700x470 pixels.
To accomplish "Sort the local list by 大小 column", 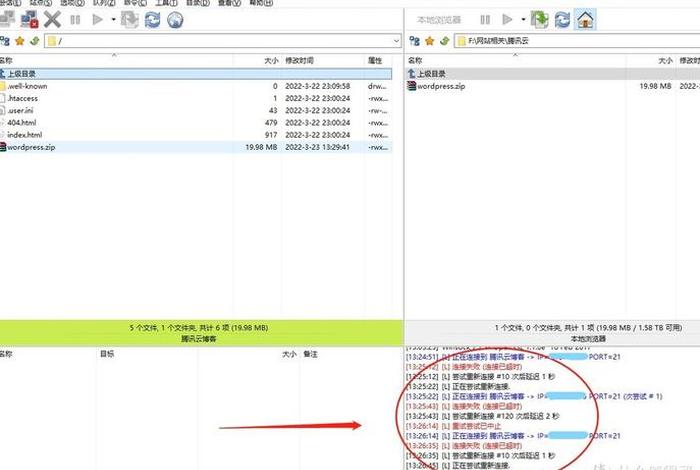I will pos(665,60).
